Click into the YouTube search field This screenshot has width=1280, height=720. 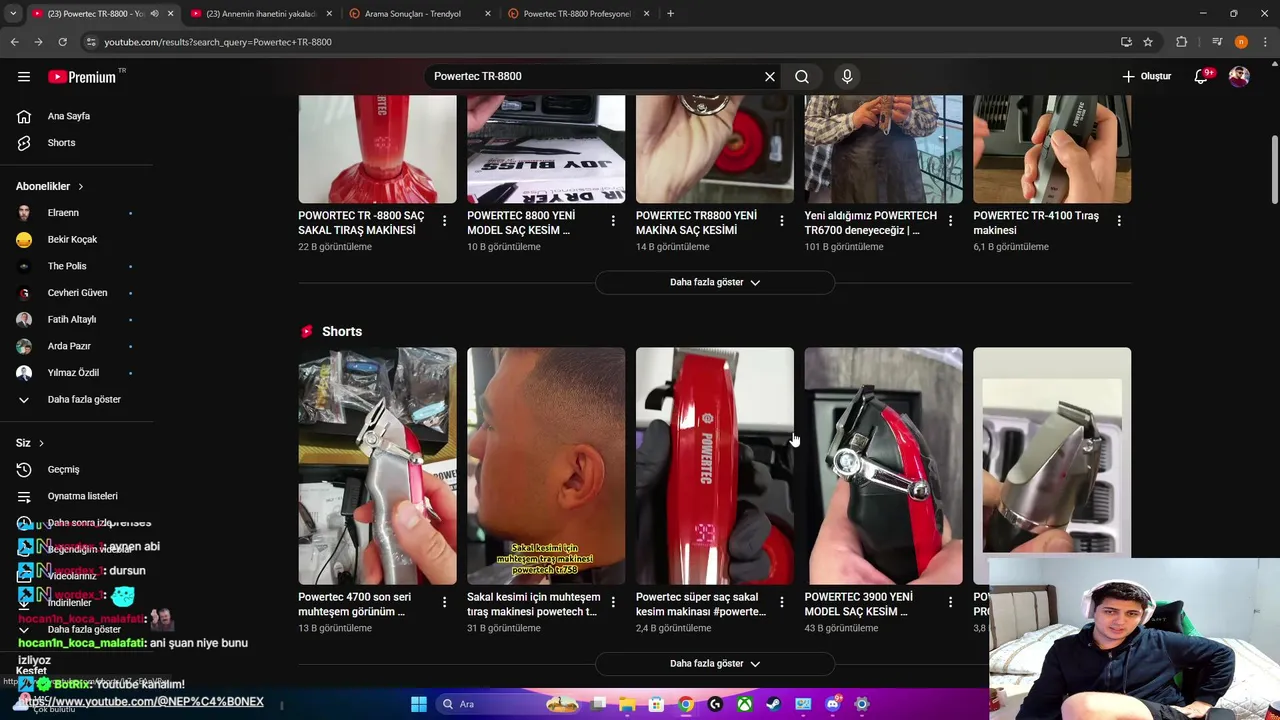(x=595, y=76)
